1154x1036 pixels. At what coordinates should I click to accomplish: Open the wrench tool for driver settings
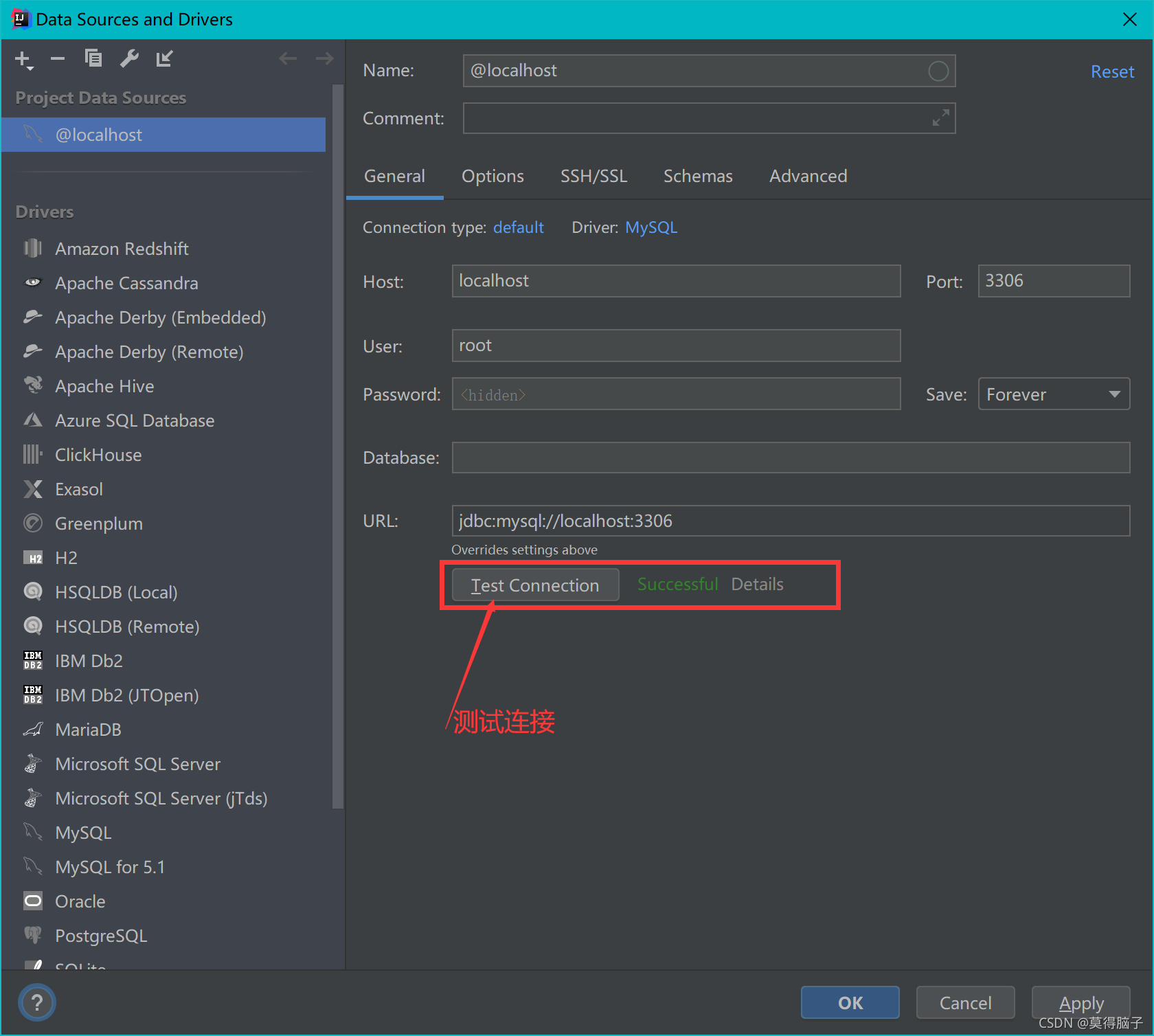[x=129, y=58]
